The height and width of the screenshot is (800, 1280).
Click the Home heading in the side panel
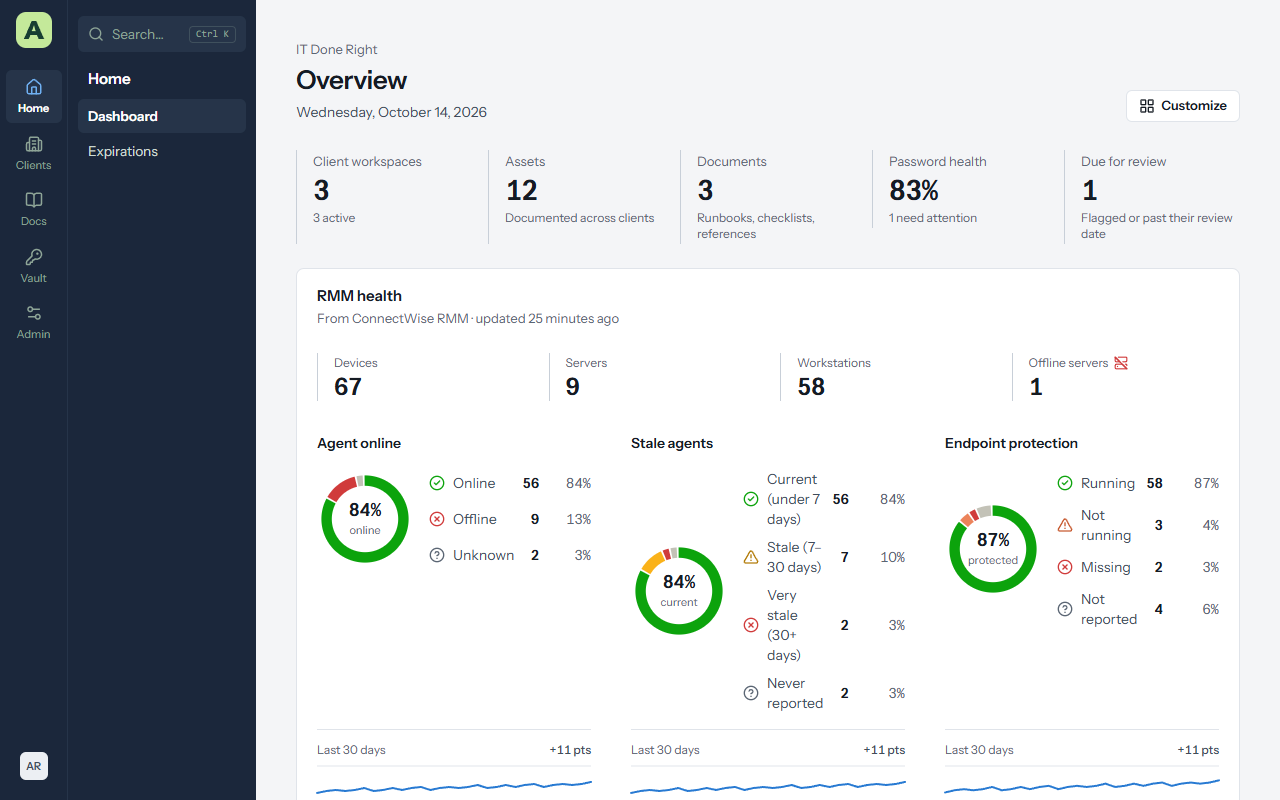pos(109,79)
